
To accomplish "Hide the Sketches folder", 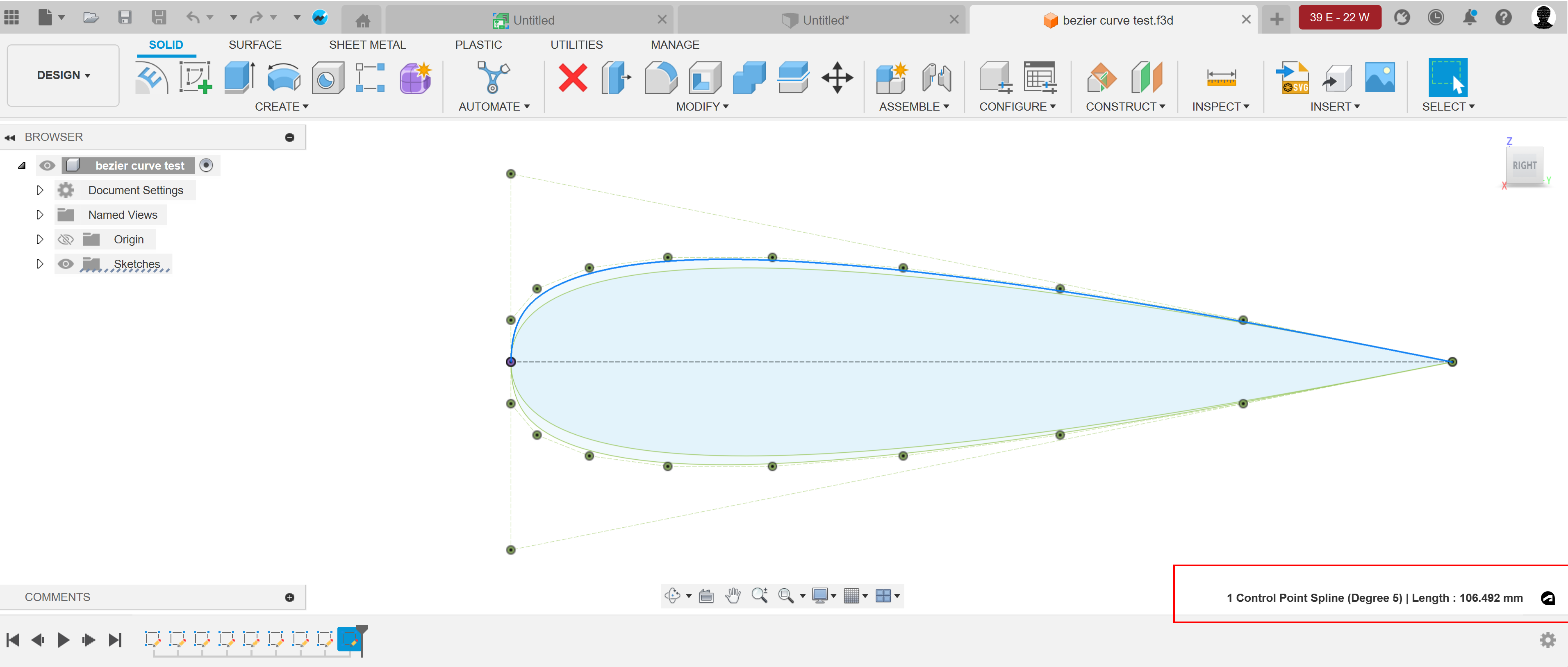I will coord(66,263).
